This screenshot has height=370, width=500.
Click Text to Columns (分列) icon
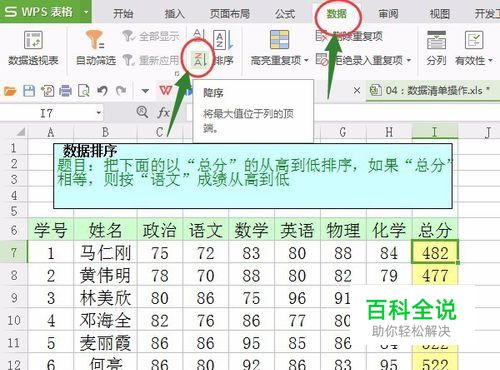[x=436, y=48]
